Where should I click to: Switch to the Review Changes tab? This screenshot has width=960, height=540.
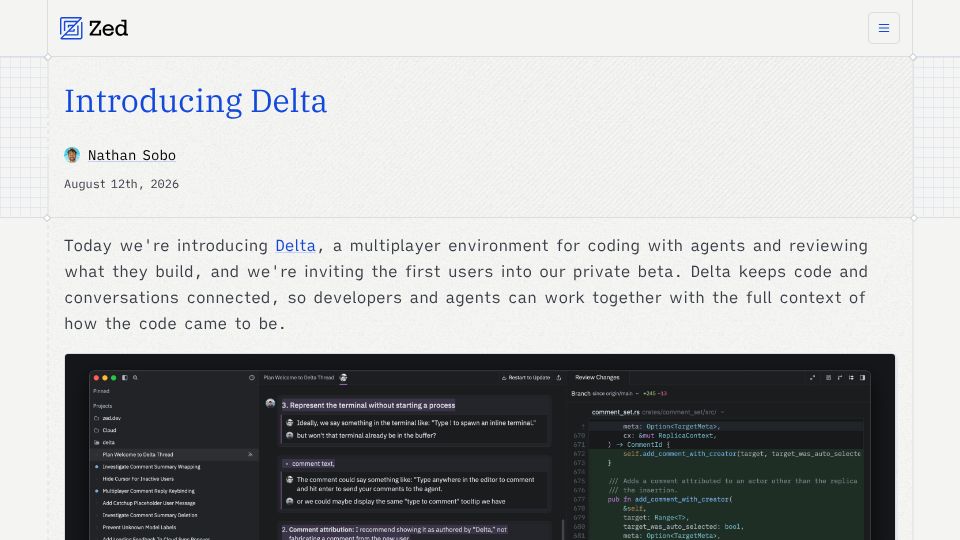[x=597, y=378]
